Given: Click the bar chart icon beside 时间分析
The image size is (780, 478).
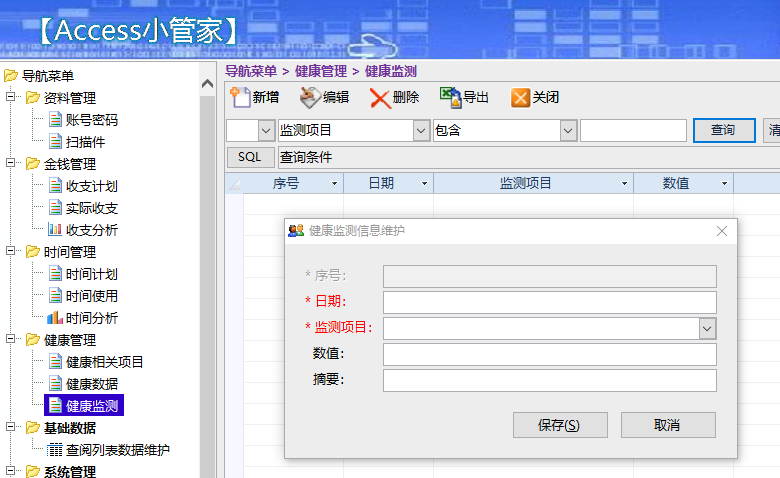Looking at the screenshot, I should (x=55, y=318).
